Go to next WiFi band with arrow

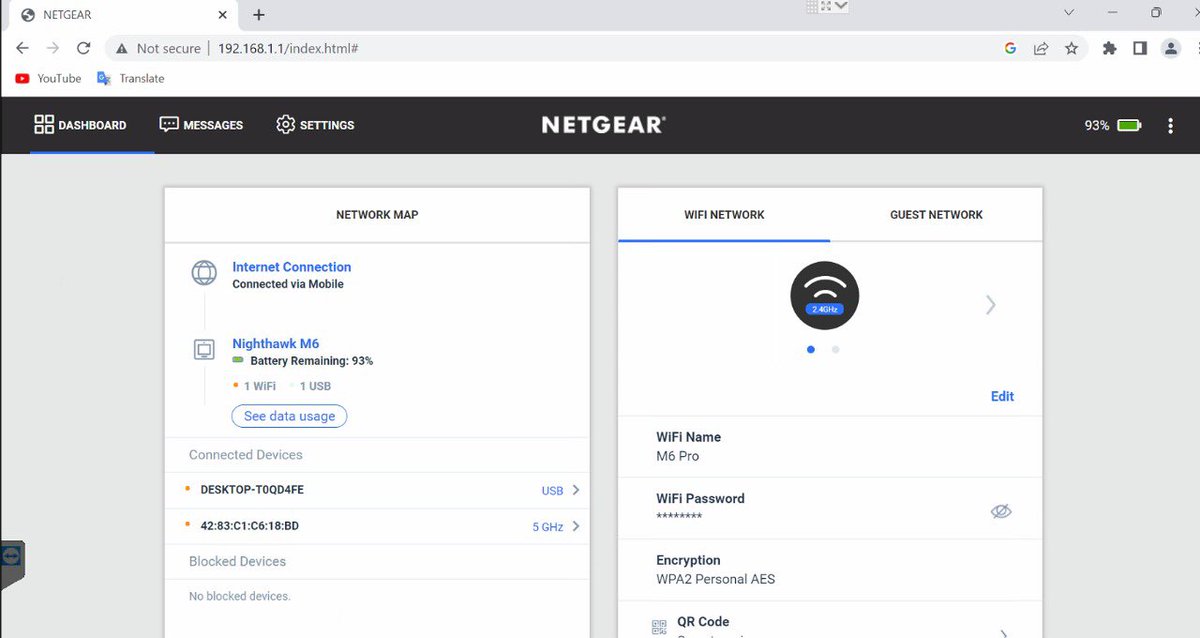pyautogui.click(x=990, y=304)
